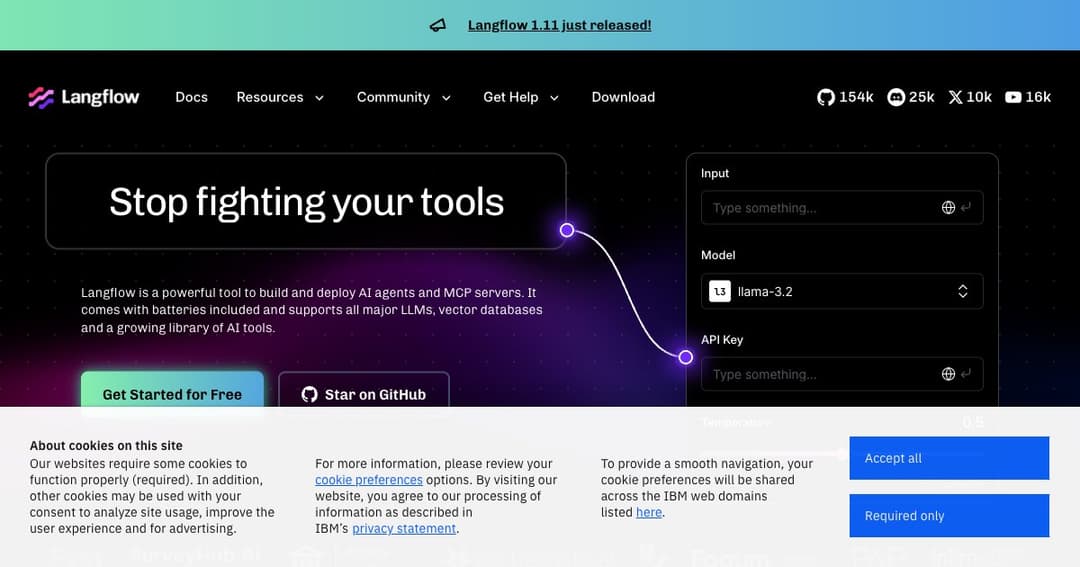This screenshot has height=567, width=1080.
Task: Accept all cookies
Action: (948, 458)
